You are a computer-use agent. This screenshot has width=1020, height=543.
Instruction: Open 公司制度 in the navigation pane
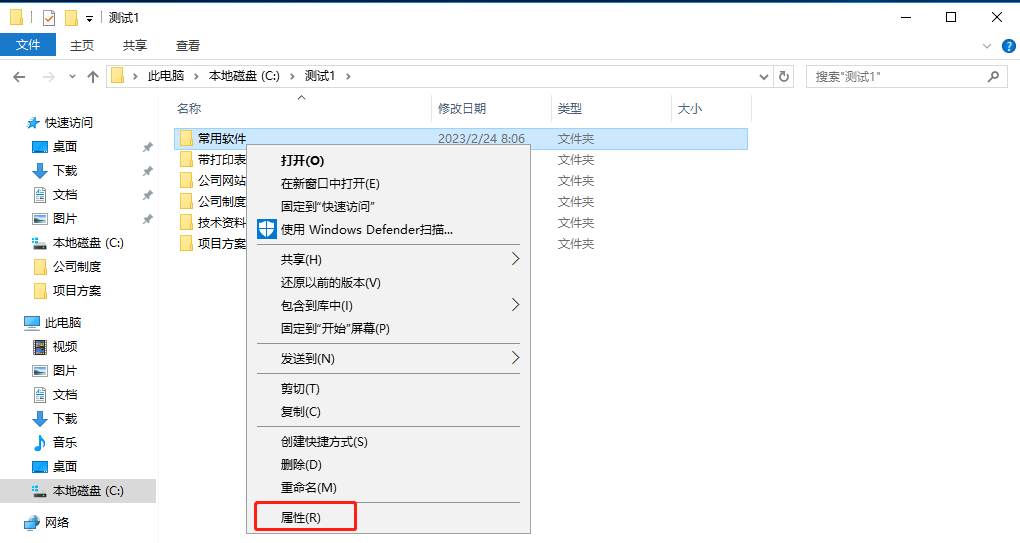[x=77, y=267]
